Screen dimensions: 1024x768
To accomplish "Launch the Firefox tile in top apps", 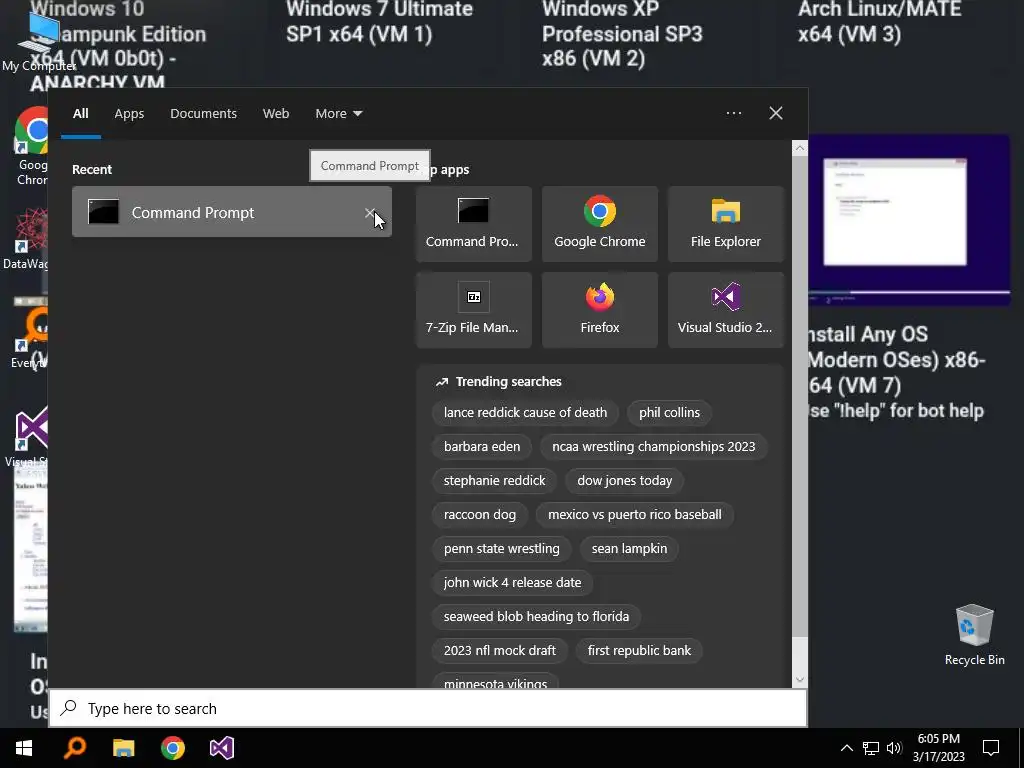I will click(600, 310).
